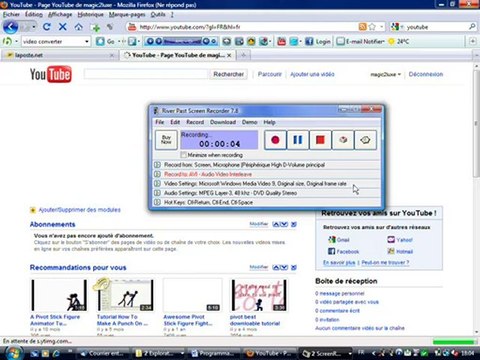Reload the page in Firefox

(47, 27)
